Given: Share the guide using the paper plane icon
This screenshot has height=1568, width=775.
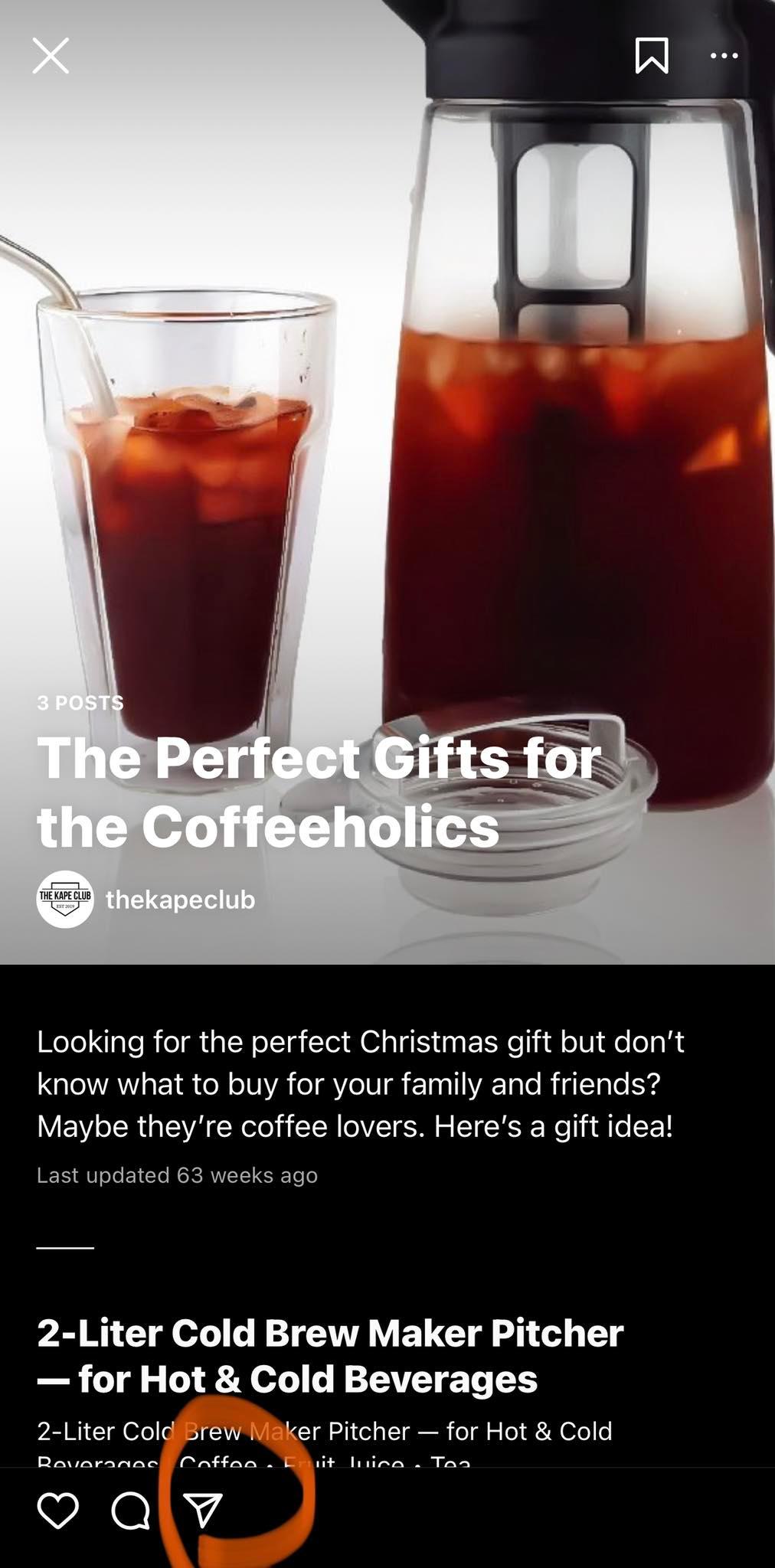Looking at the screenshot, I should (203, 1511).
